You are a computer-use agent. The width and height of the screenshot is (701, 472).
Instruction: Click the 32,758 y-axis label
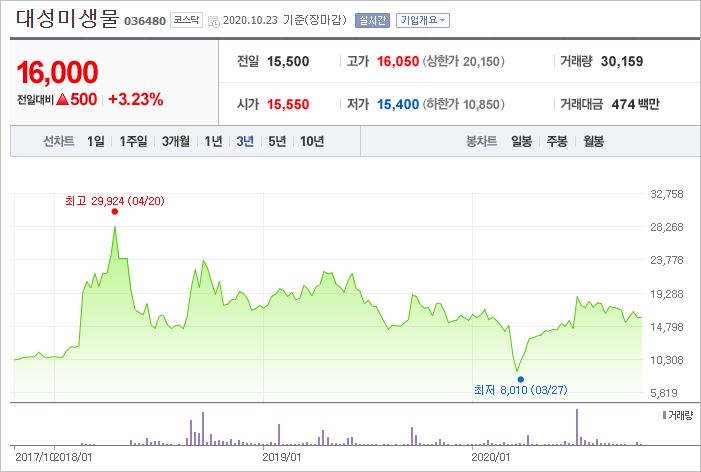tap(667, 194)
